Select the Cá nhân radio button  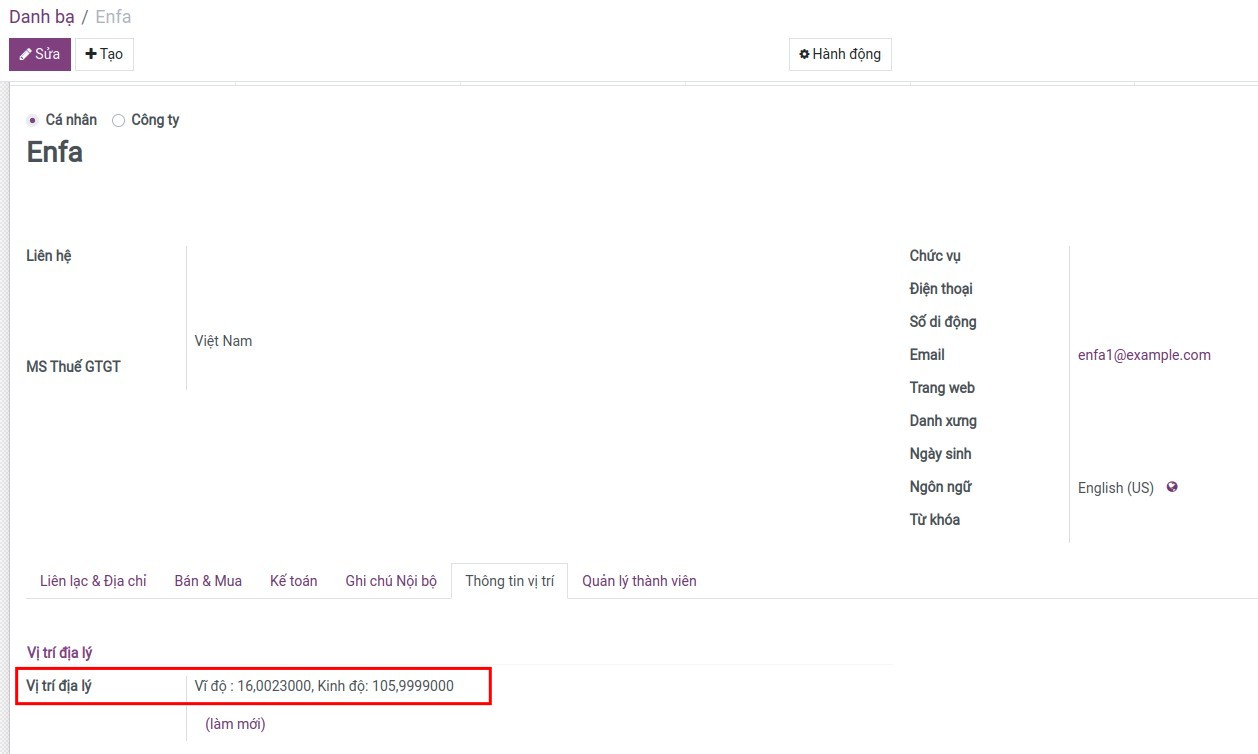click(x=33, y=120)
